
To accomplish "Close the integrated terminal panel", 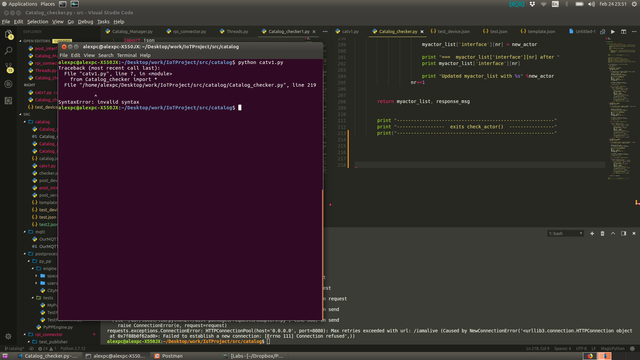I will click(634, 233).
